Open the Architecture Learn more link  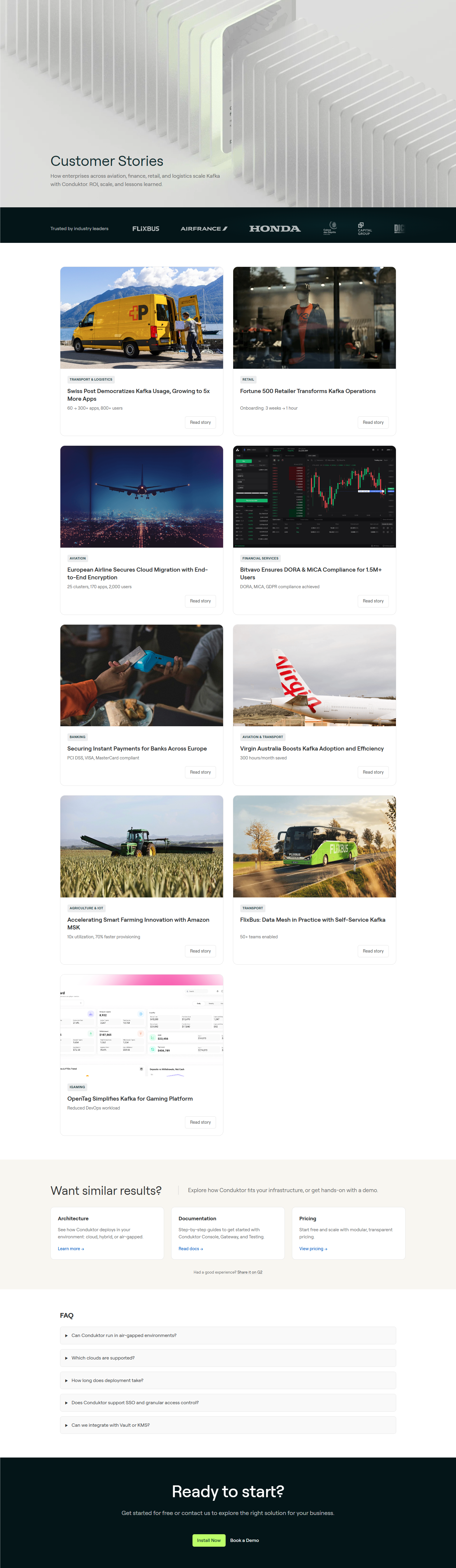(x=70, y=1248)
